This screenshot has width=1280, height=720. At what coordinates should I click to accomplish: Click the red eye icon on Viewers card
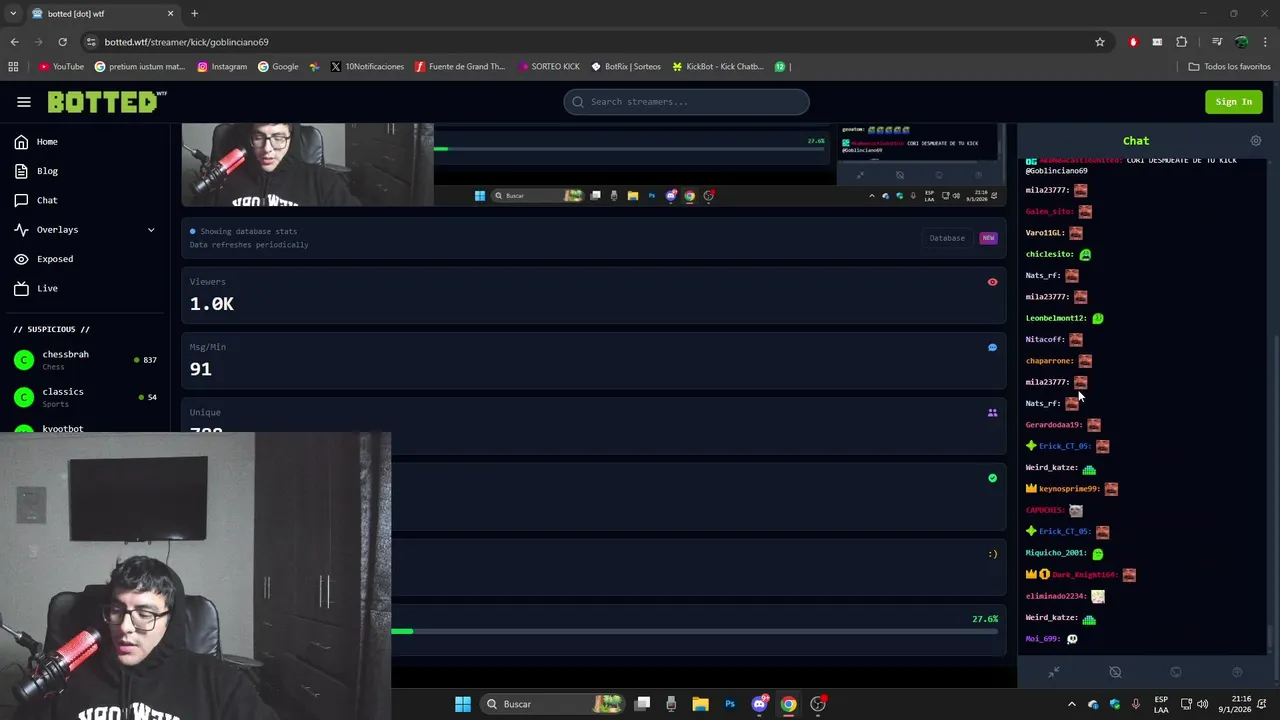(992, 282)
